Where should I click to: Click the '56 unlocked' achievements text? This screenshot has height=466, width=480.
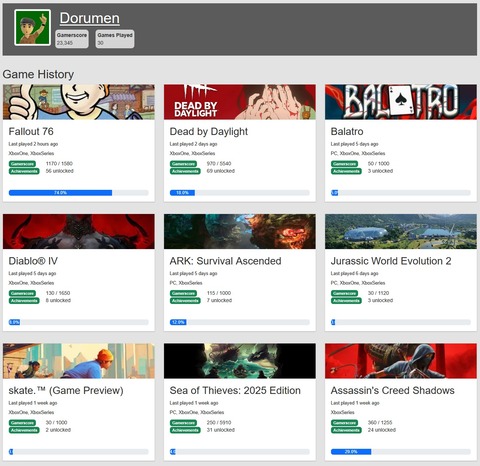click(x=59, y=171)
